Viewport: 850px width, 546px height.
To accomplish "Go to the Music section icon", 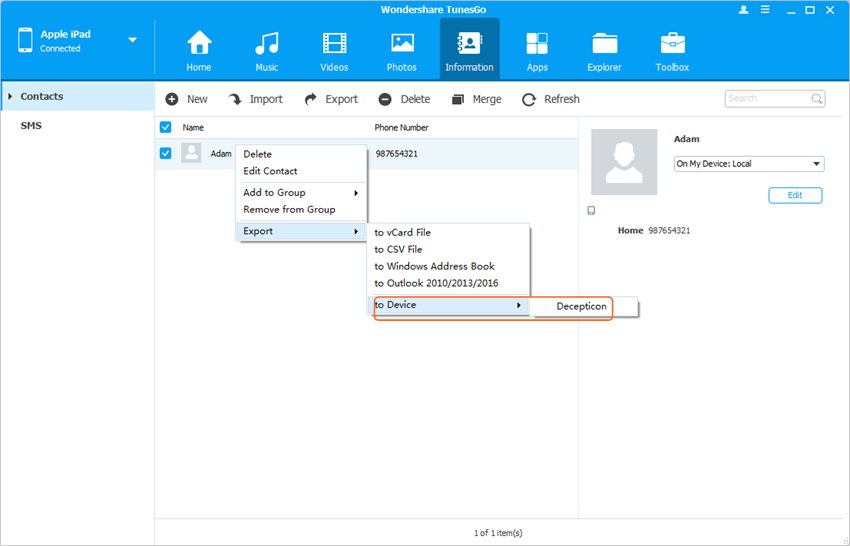I will coord(267,44).
